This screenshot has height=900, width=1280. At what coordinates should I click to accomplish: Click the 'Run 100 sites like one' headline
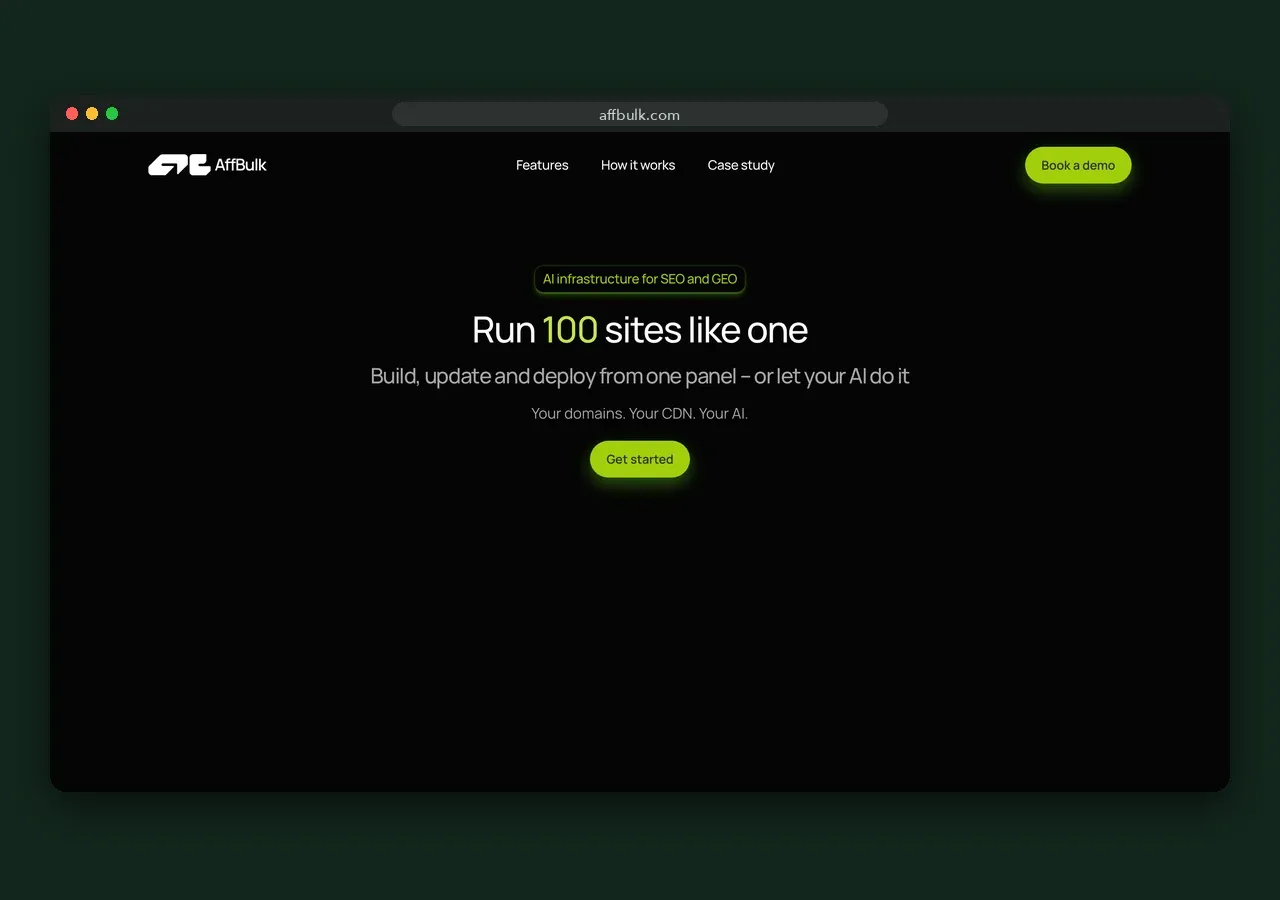click(x=640, y=330)
